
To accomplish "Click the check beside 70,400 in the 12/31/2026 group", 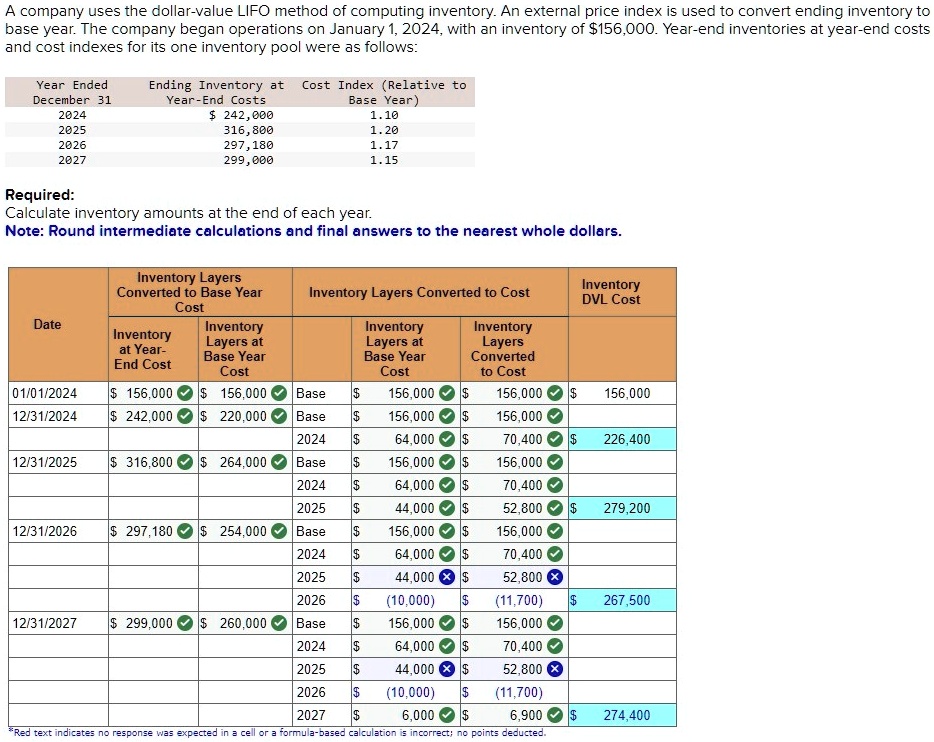I will pyautogui.click(x=555, y=554).
